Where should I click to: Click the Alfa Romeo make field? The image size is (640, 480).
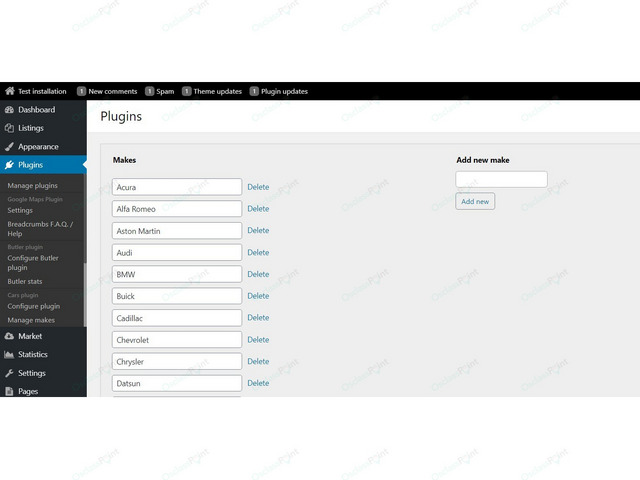(177, 209)
